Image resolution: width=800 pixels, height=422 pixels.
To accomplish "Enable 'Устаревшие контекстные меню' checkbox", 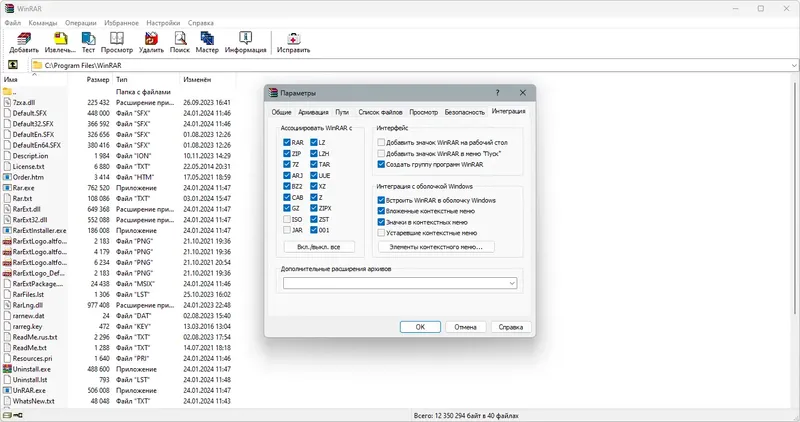I will click(381, 233).
